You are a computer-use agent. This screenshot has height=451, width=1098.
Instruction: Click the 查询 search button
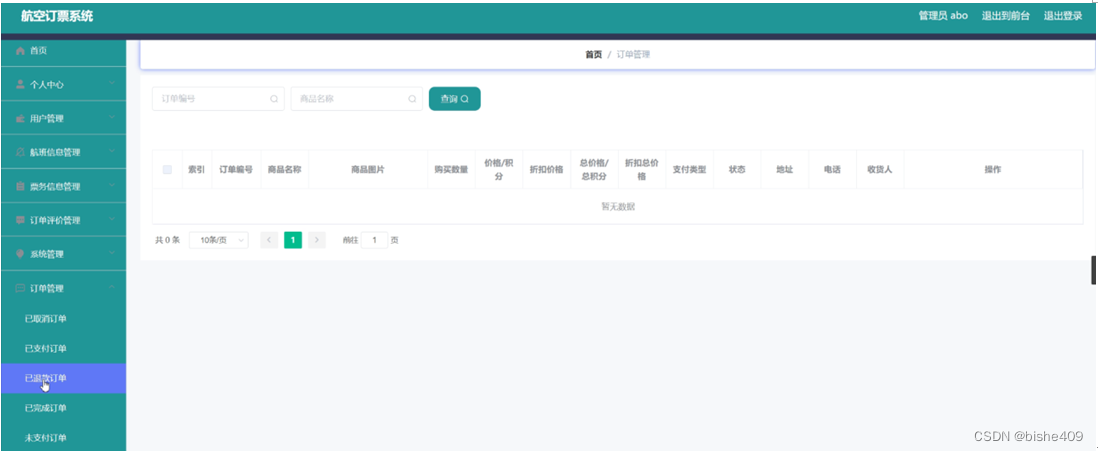point(454,99)
